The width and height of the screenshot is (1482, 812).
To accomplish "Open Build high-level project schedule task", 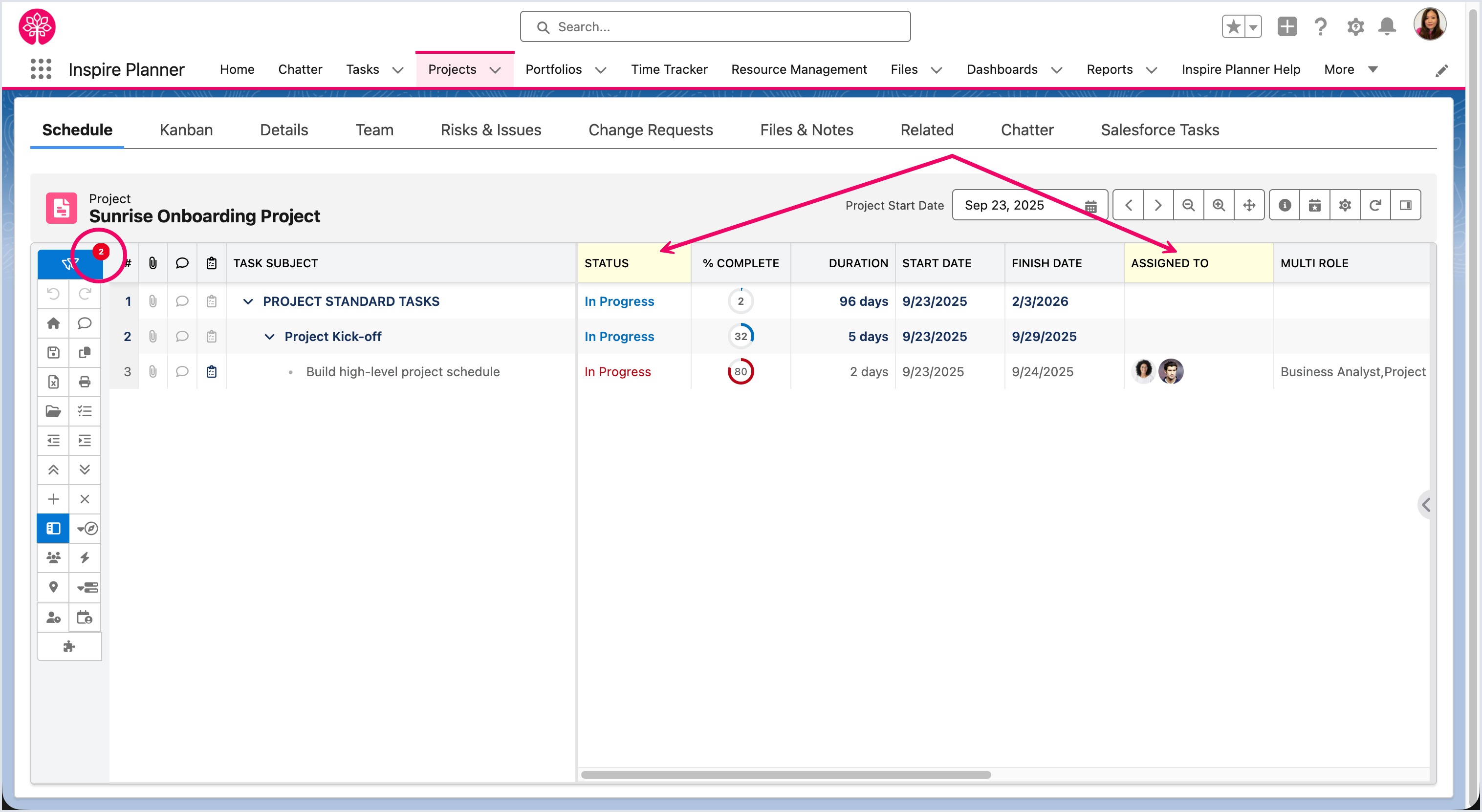I will [x=403, y=371].
